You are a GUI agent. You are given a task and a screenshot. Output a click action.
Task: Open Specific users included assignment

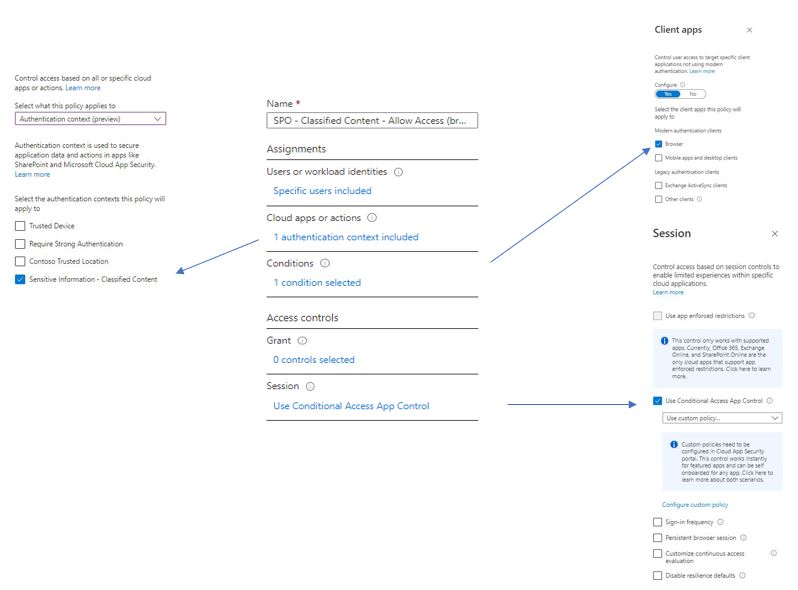(322, 191)
